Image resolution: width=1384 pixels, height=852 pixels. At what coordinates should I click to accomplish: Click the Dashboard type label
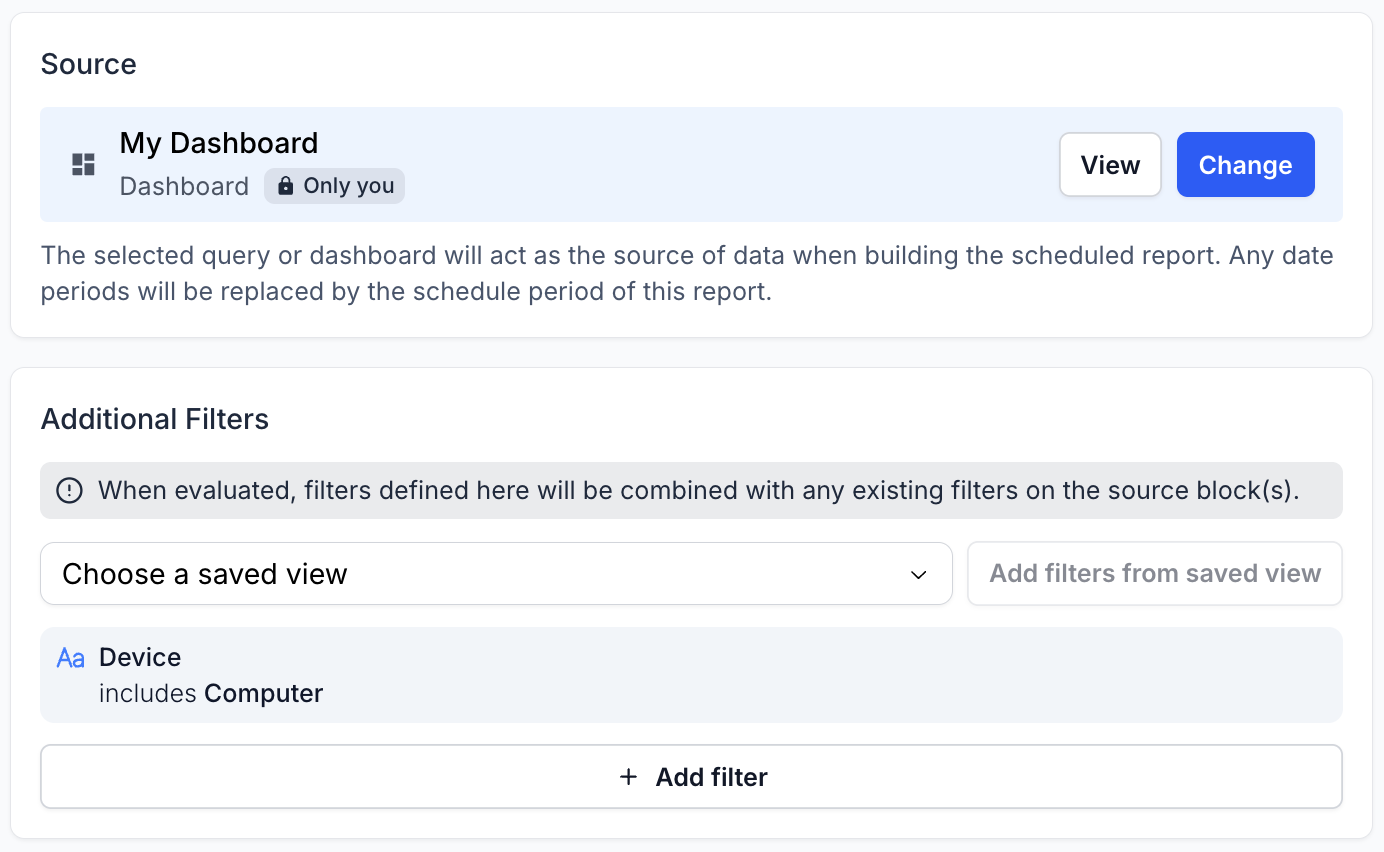(x=184, y=187)
